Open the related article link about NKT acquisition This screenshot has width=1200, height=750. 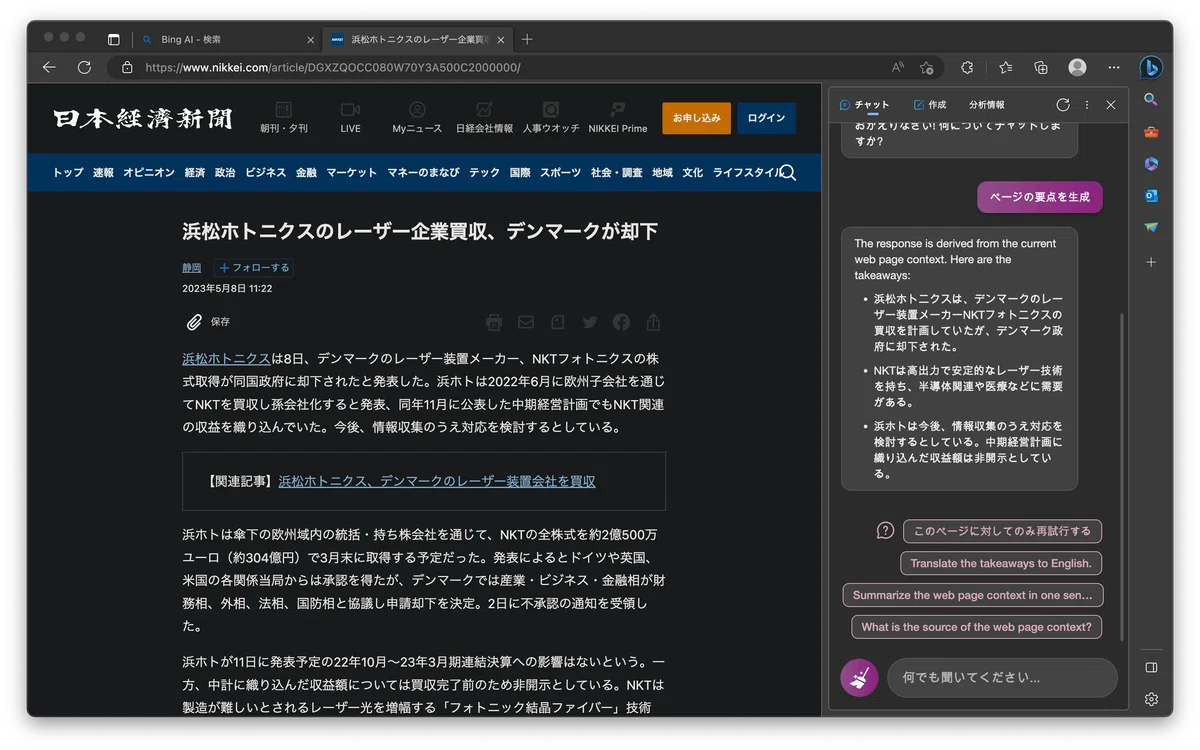(437, 481)
